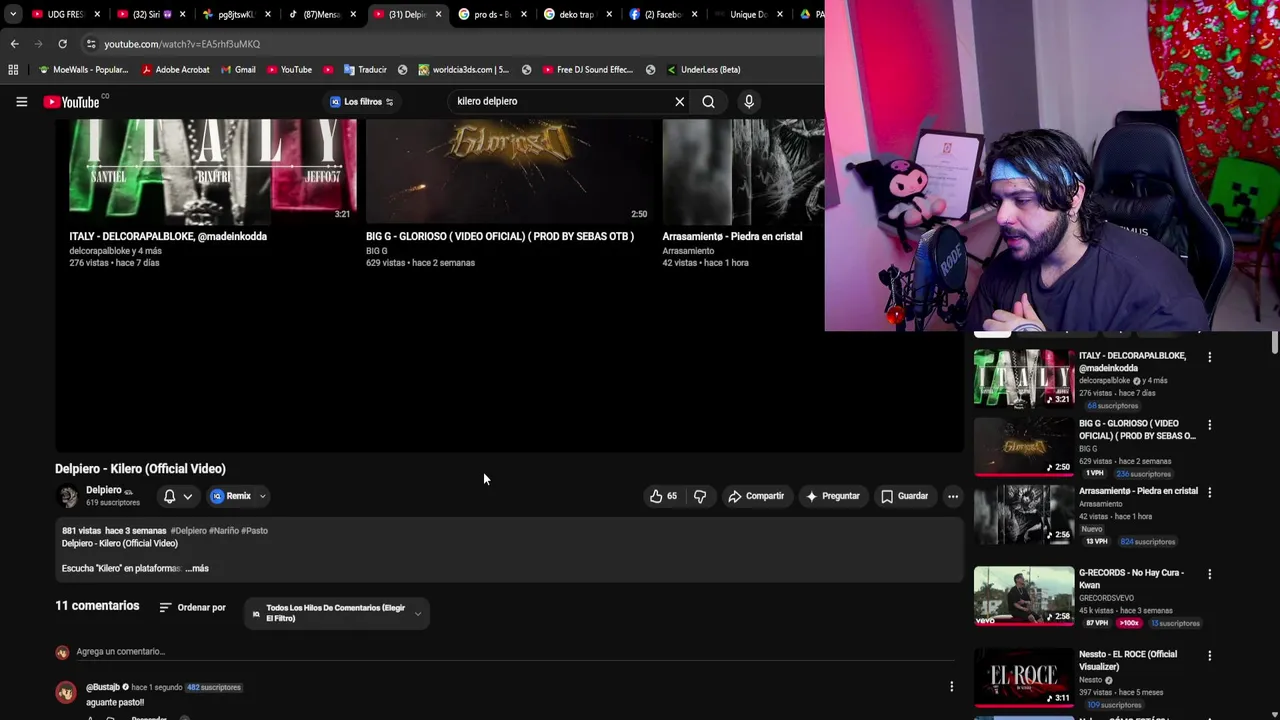Open ITALY video thumbnail in sidebar

point(1024,378)
